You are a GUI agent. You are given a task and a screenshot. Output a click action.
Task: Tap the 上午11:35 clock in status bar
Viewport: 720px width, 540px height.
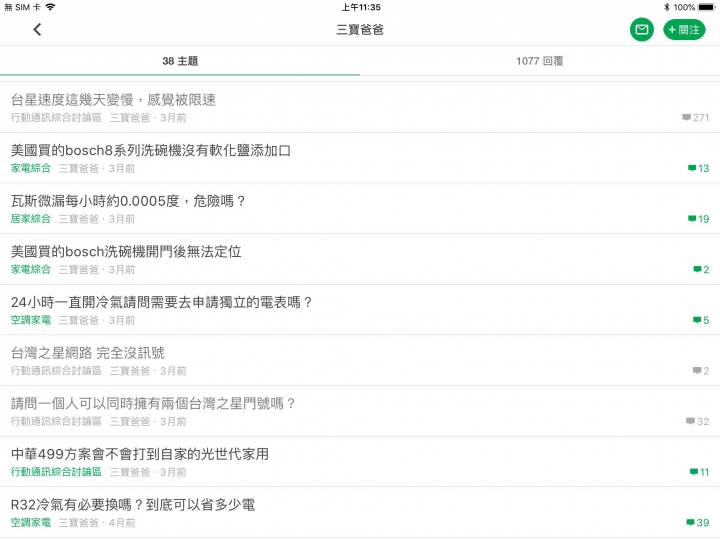pyautogui.click(x=361, y=7)
